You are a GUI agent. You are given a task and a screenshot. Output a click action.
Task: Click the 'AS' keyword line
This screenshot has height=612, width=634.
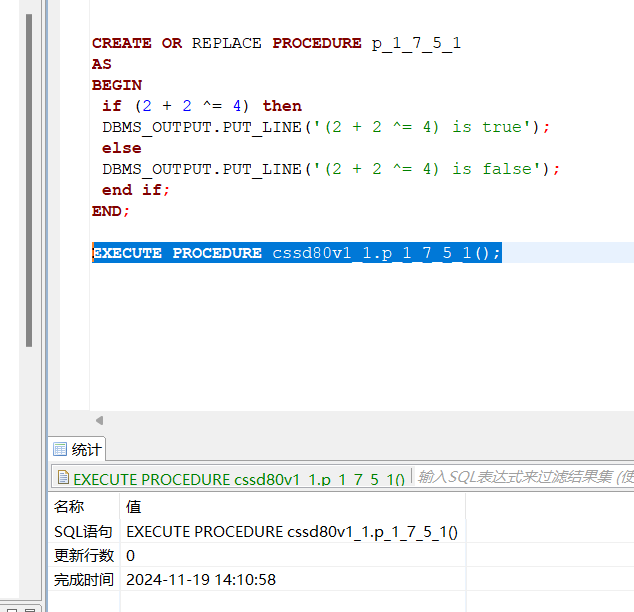tap(101, 64)
